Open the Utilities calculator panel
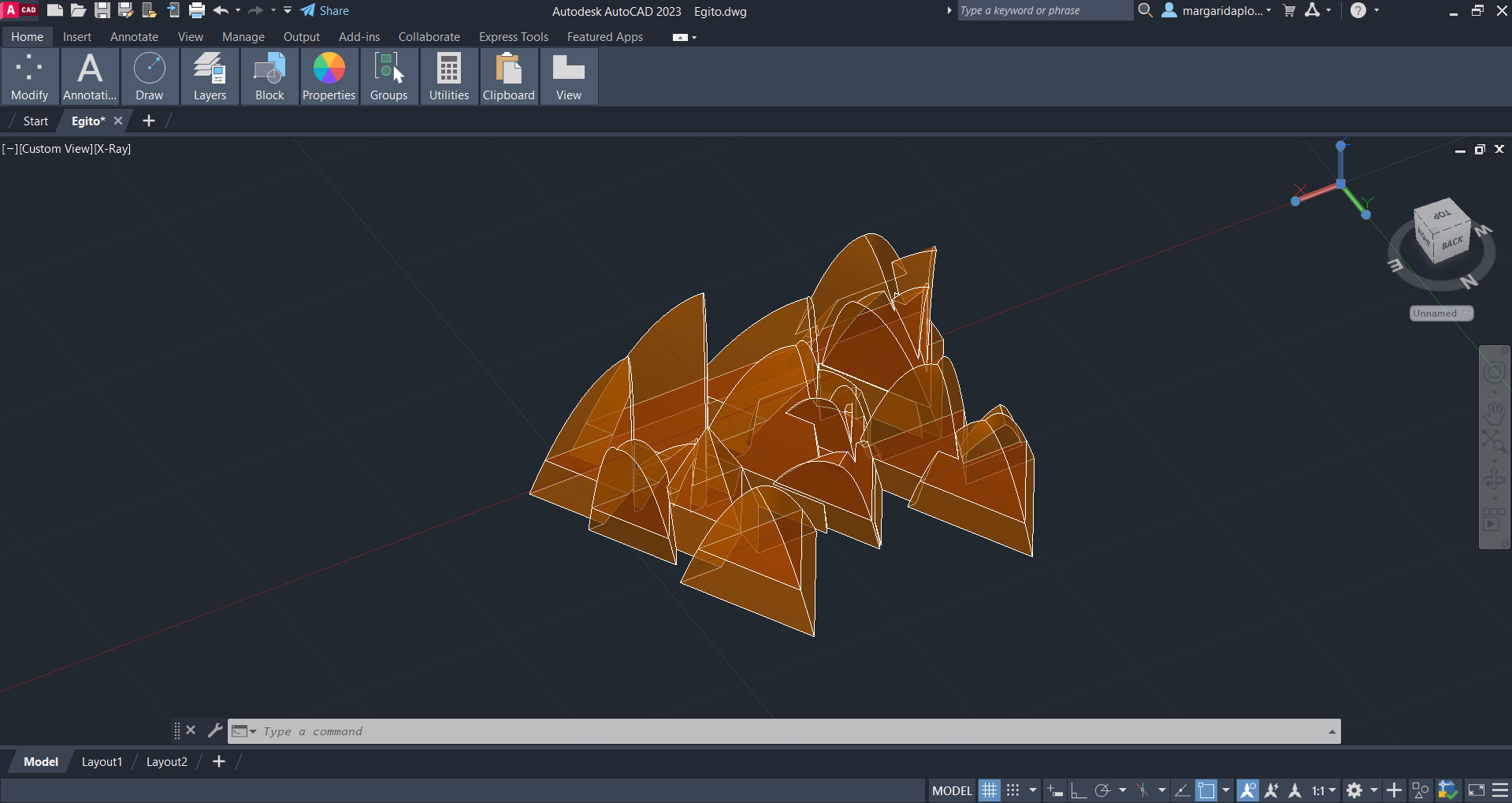The image size is (1512, 803). 448,76
